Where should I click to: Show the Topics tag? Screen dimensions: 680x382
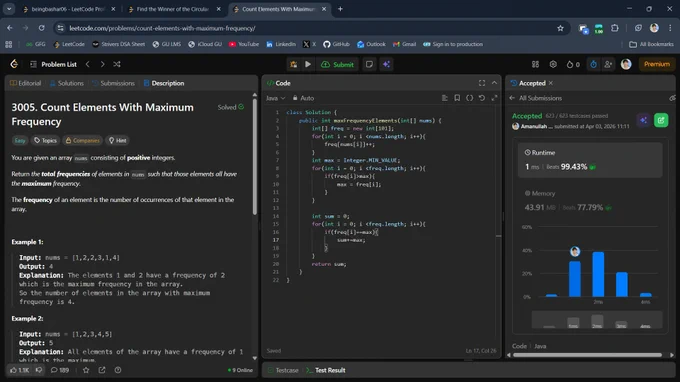(45, 140)
